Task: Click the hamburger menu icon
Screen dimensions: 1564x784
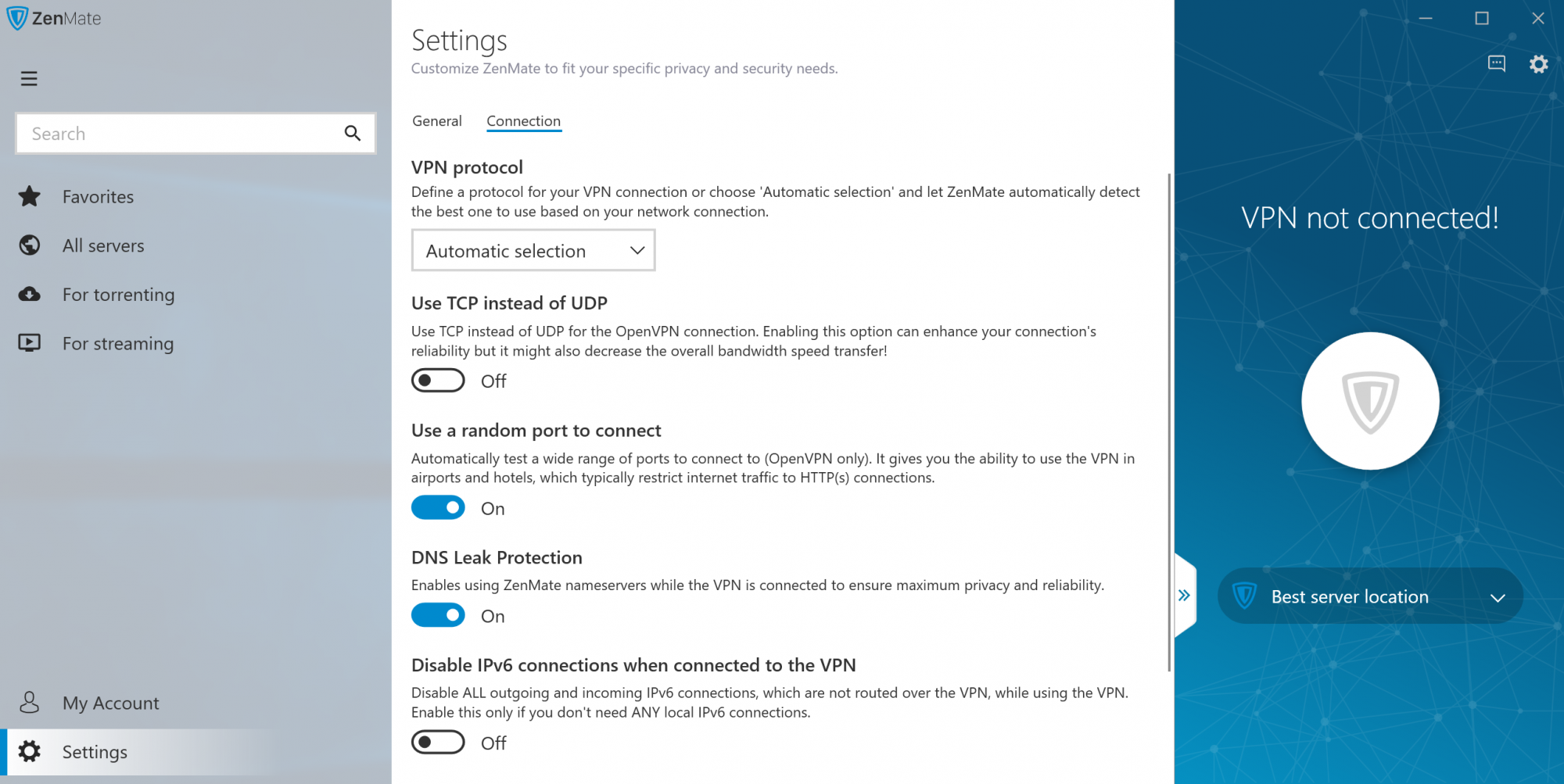Action: [x=29, y=79]
